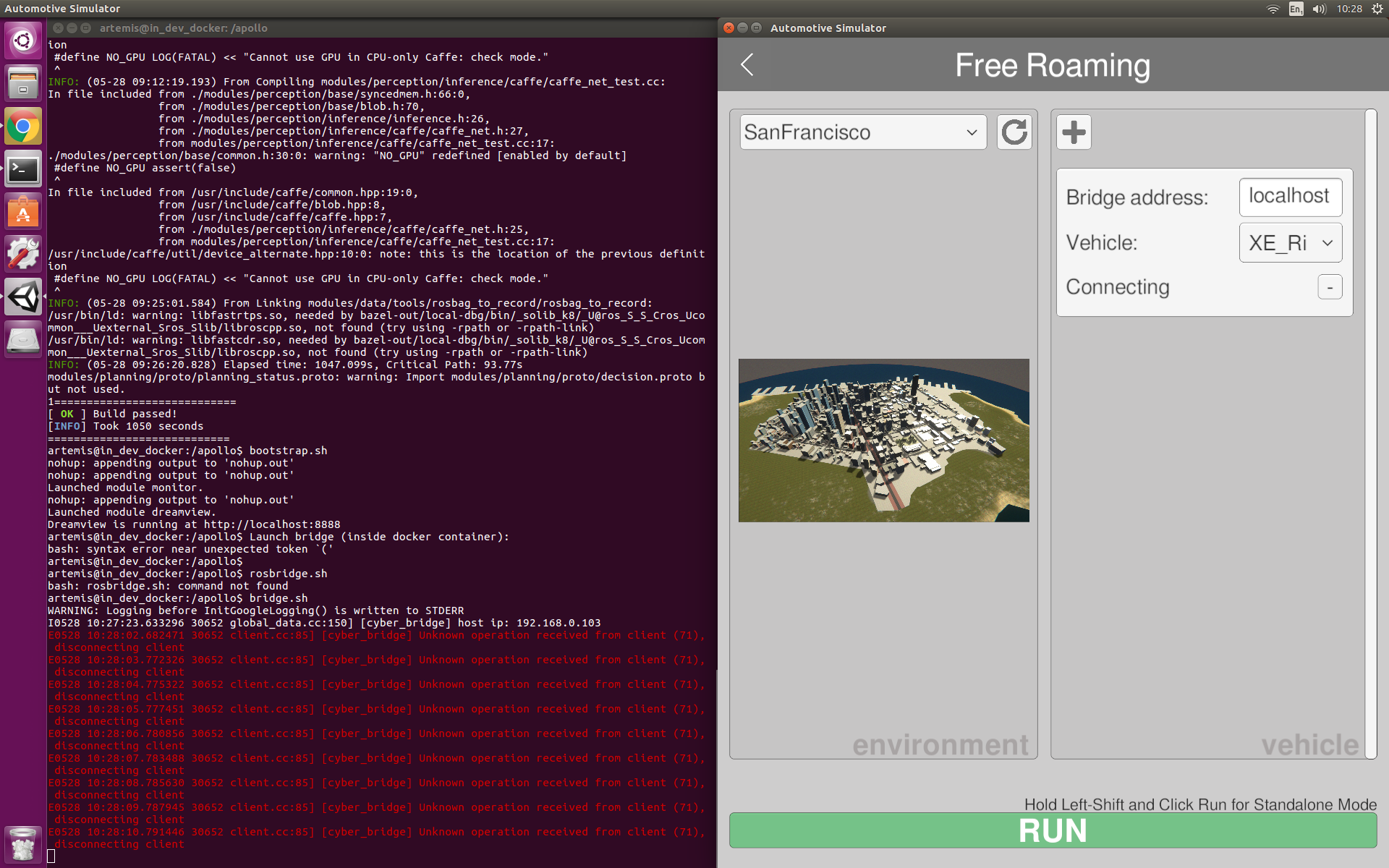Screen dimensions: 1389x868
Task: Remove vehicle with the minus button
Action: click(1330, 287)
